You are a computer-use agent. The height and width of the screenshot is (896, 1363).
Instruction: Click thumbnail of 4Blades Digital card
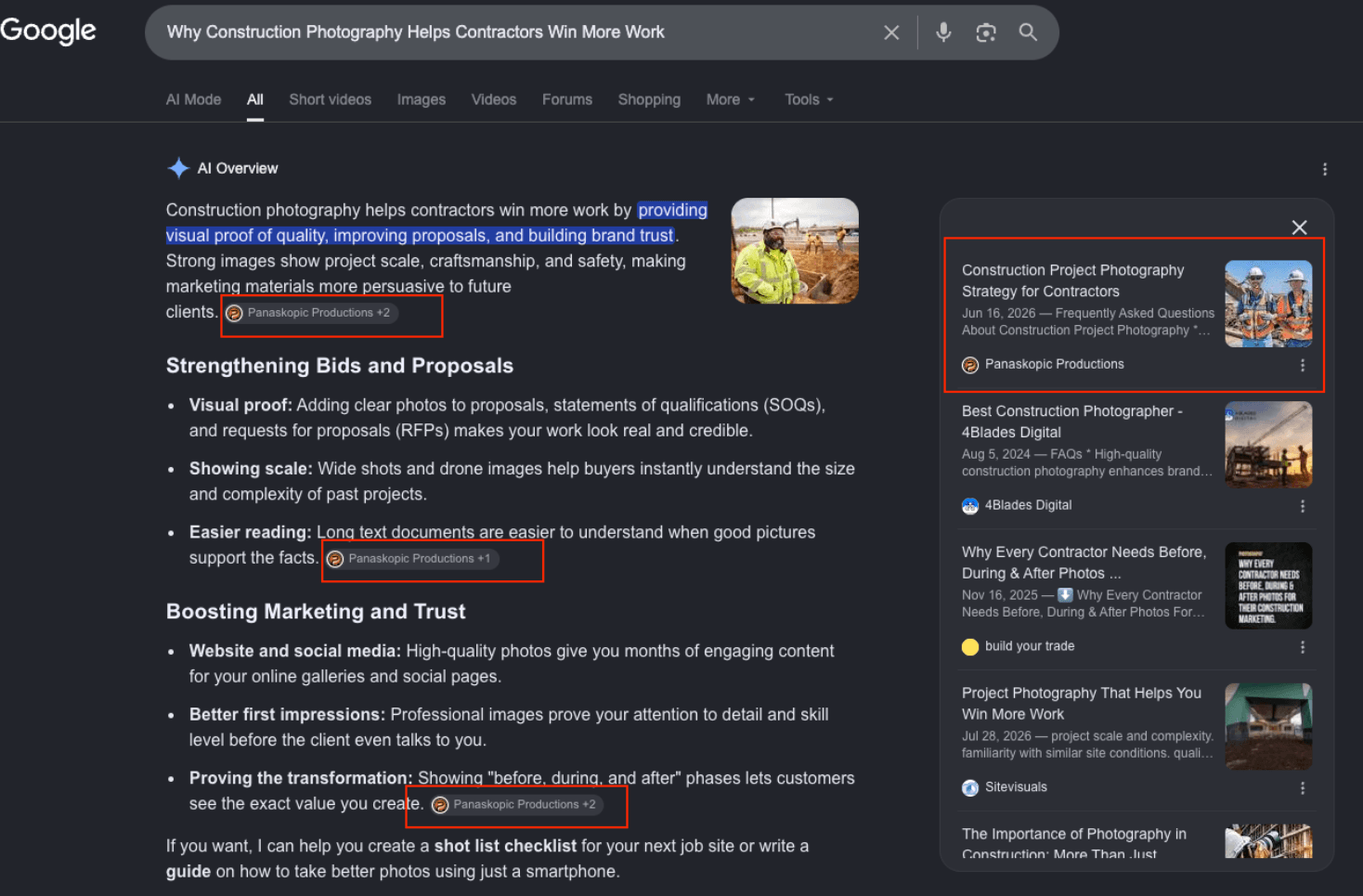tap(1268, 445)
